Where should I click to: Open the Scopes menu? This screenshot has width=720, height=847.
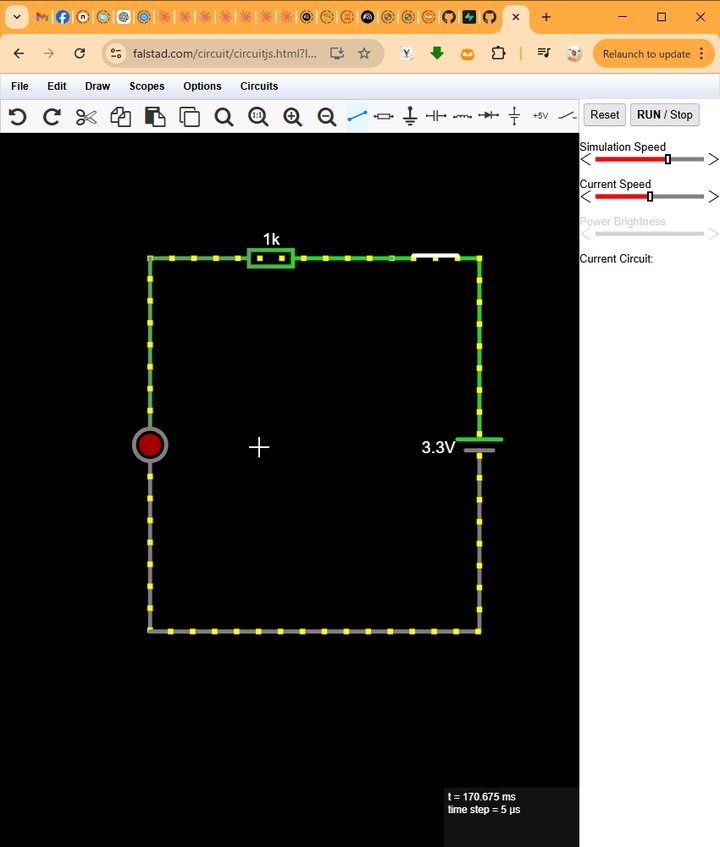pyautogui.click(x=146, y=86)
